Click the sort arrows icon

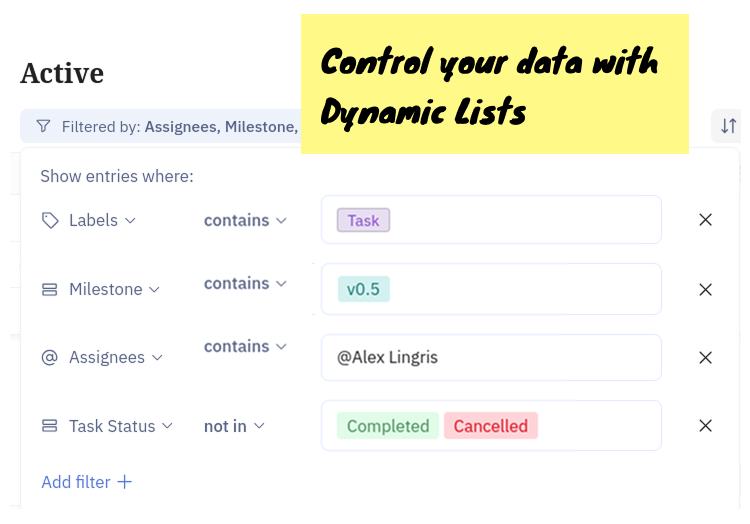click(x=728, y=126)
